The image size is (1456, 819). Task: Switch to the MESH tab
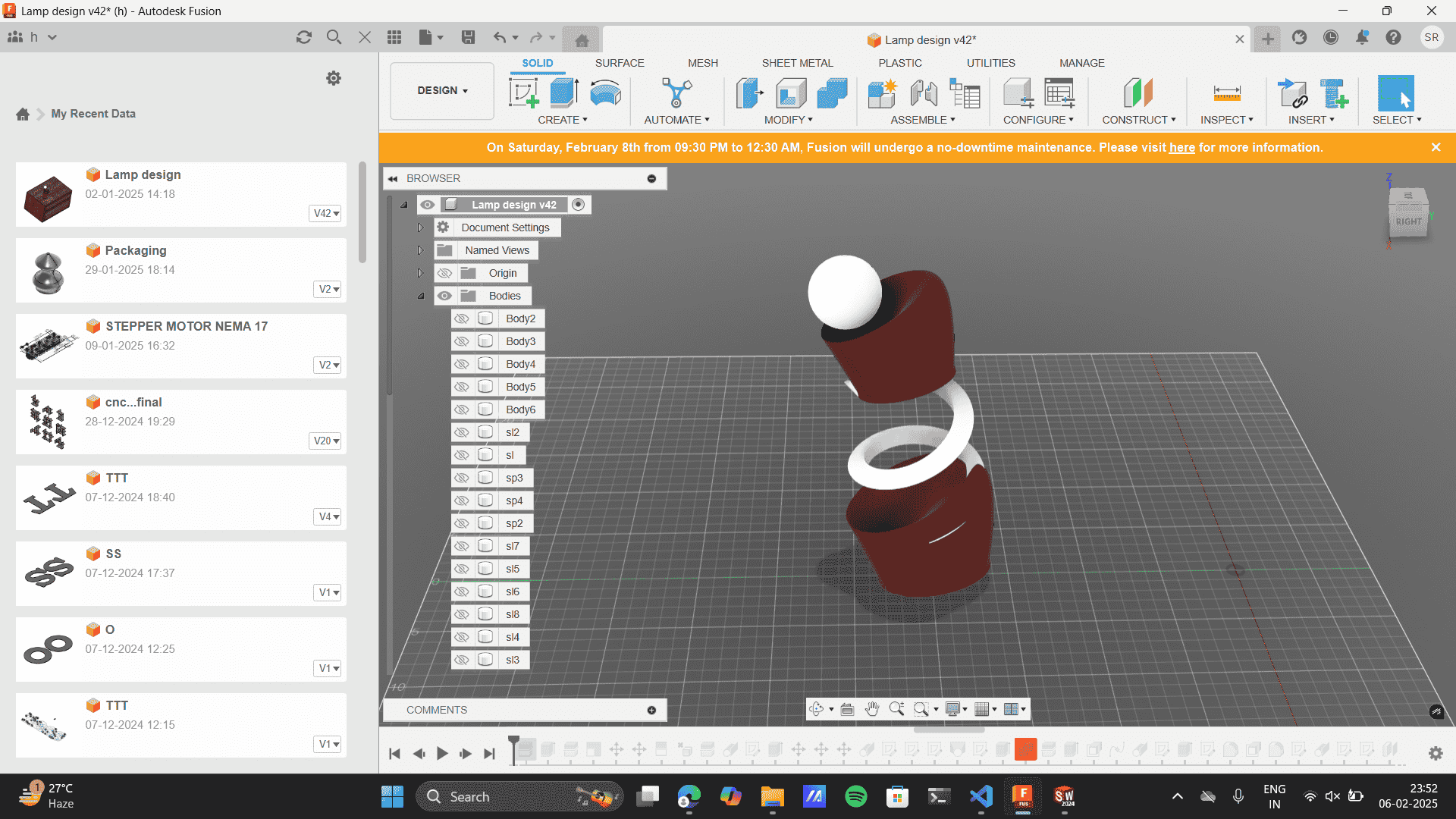coord(703,63)
